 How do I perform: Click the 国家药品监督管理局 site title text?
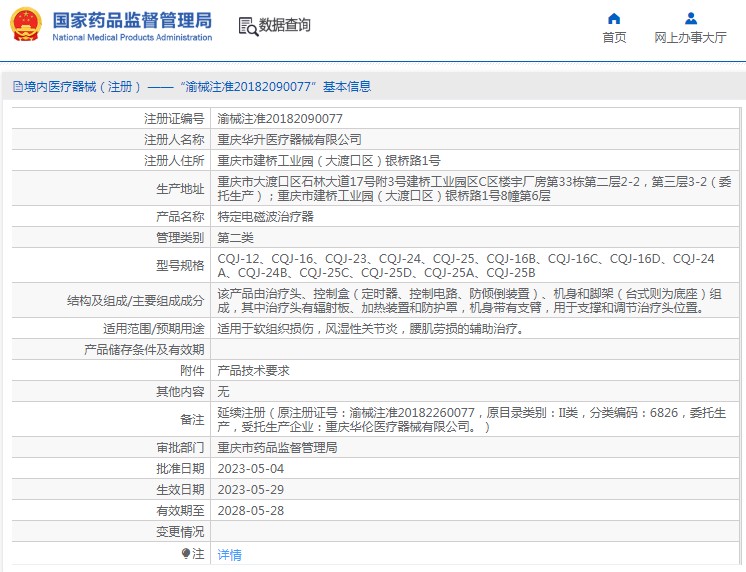132,19
